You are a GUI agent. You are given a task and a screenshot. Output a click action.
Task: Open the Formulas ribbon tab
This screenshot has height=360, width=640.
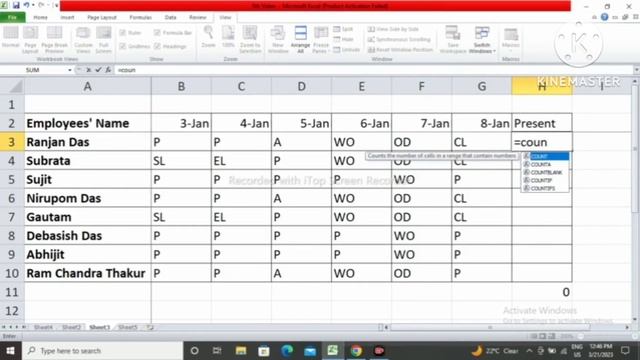coord(140,17)
